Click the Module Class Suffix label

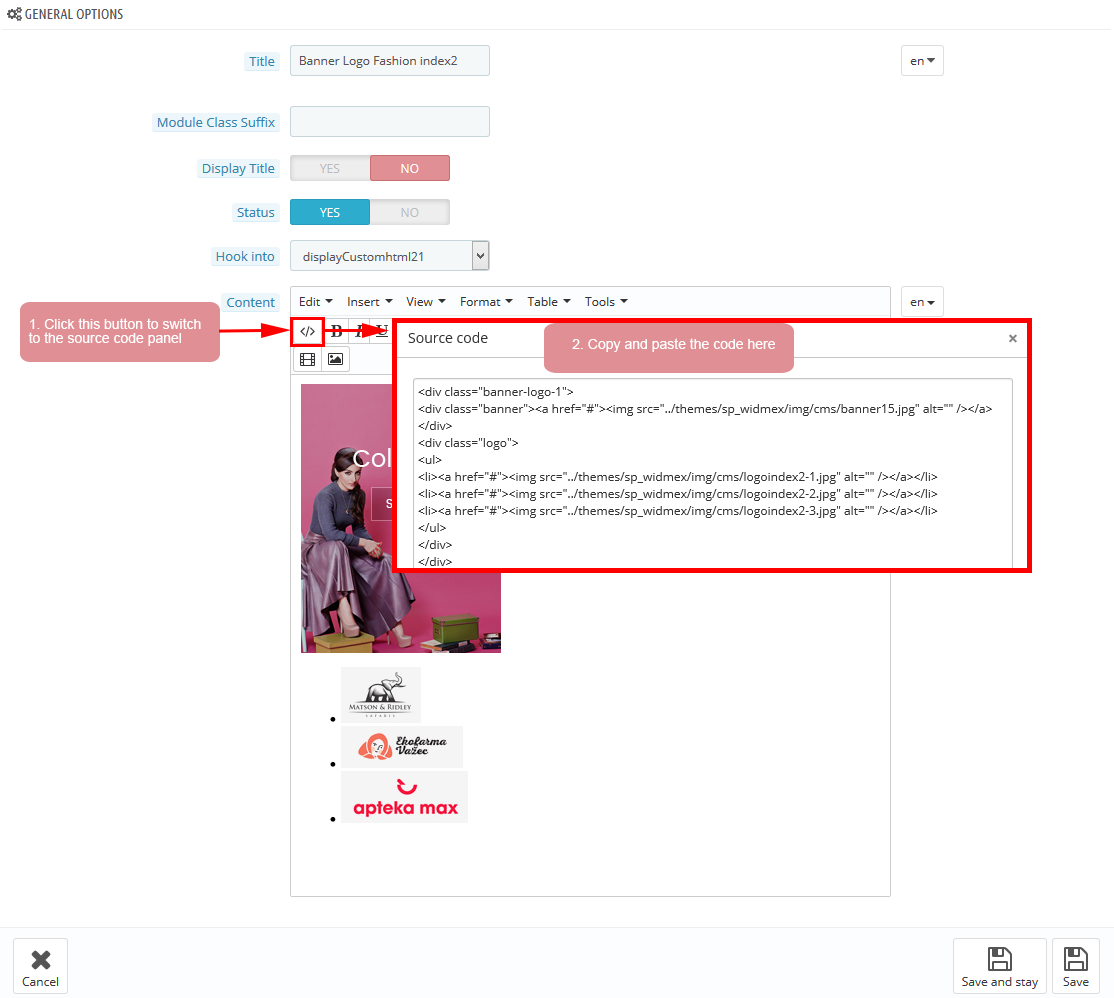coord(215,122)
